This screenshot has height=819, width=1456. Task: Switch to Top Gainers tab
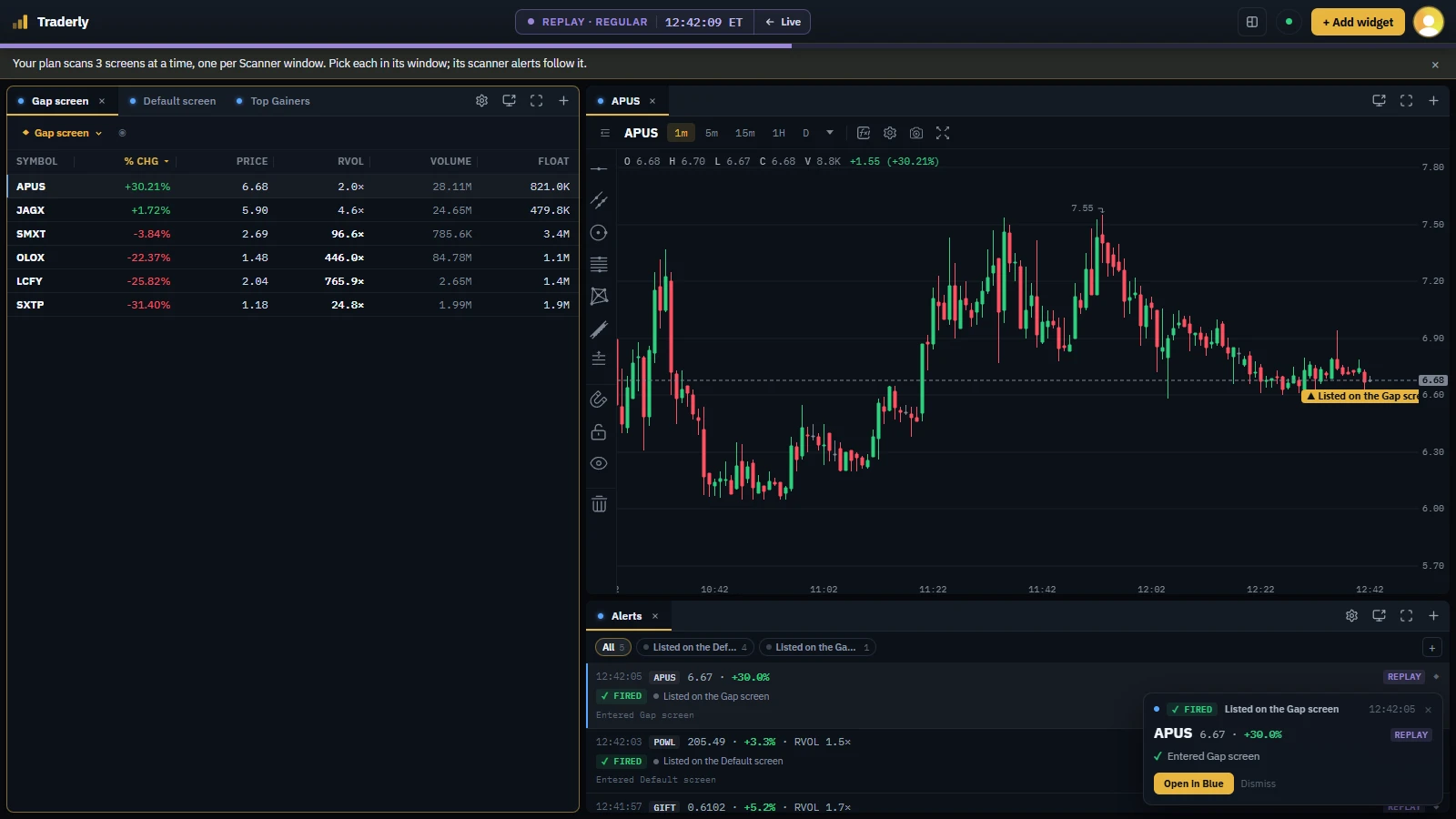273,101
